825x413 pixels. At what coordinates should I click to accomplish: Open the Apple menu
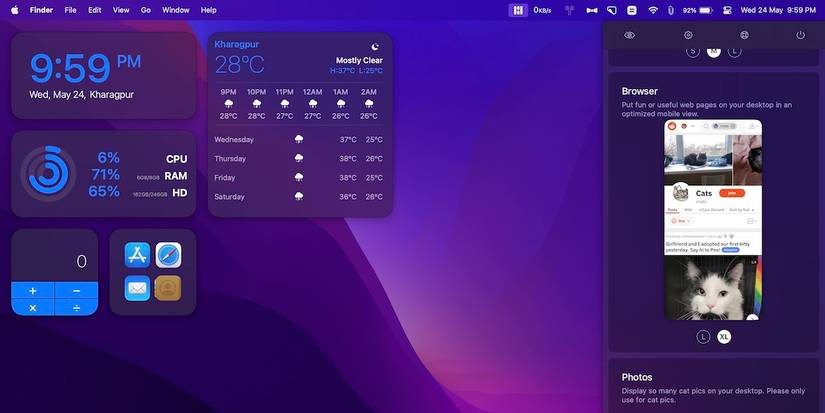click(15, 10)
